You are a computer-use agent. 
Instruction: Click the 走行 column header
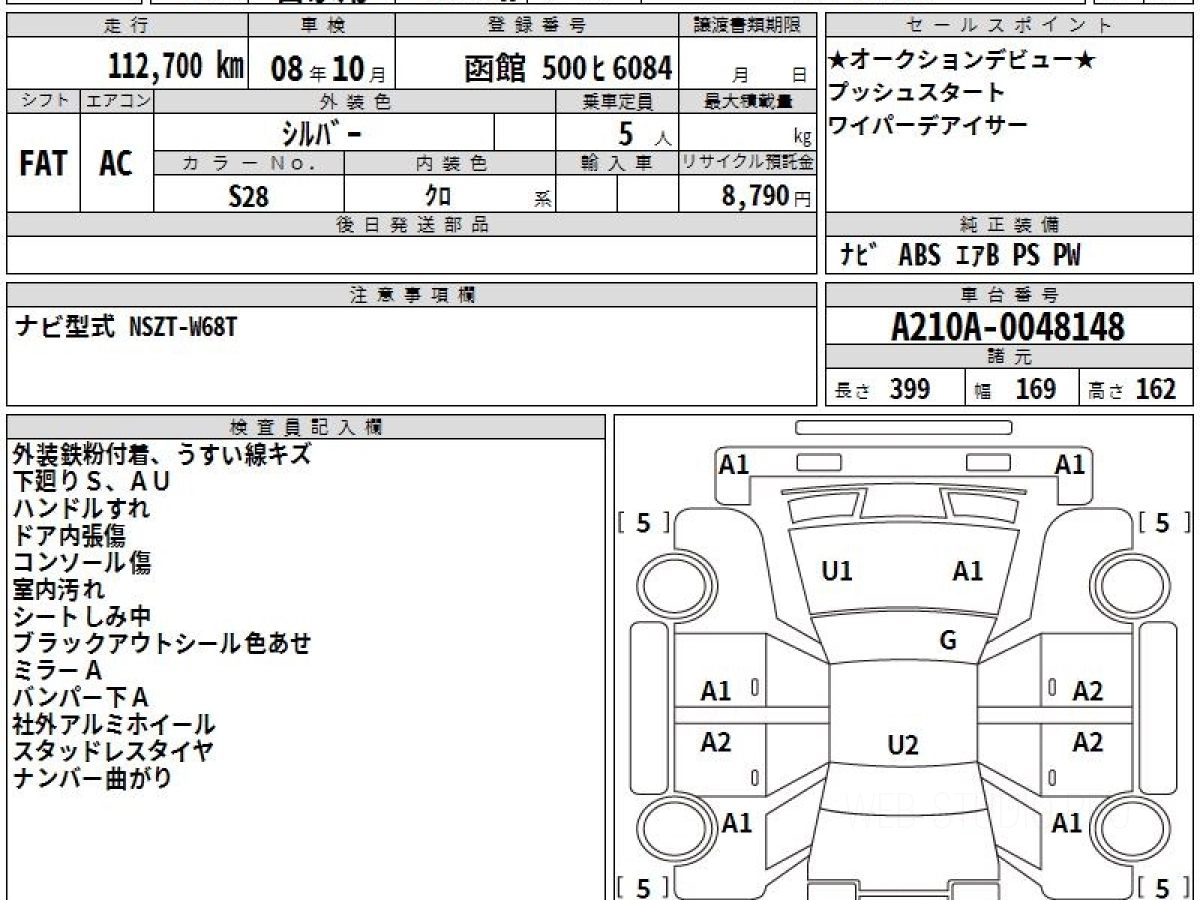tap(125, 26)
